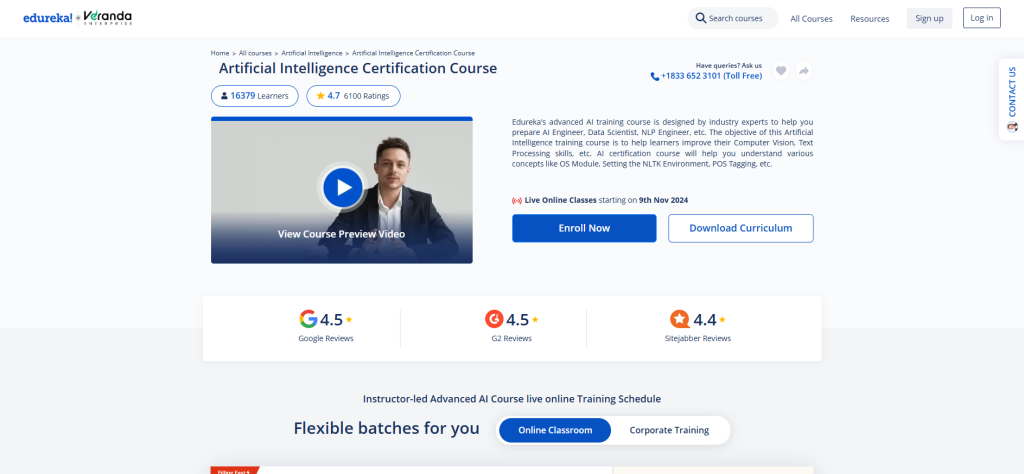Click the search magnifier icon

click(701, 18)
